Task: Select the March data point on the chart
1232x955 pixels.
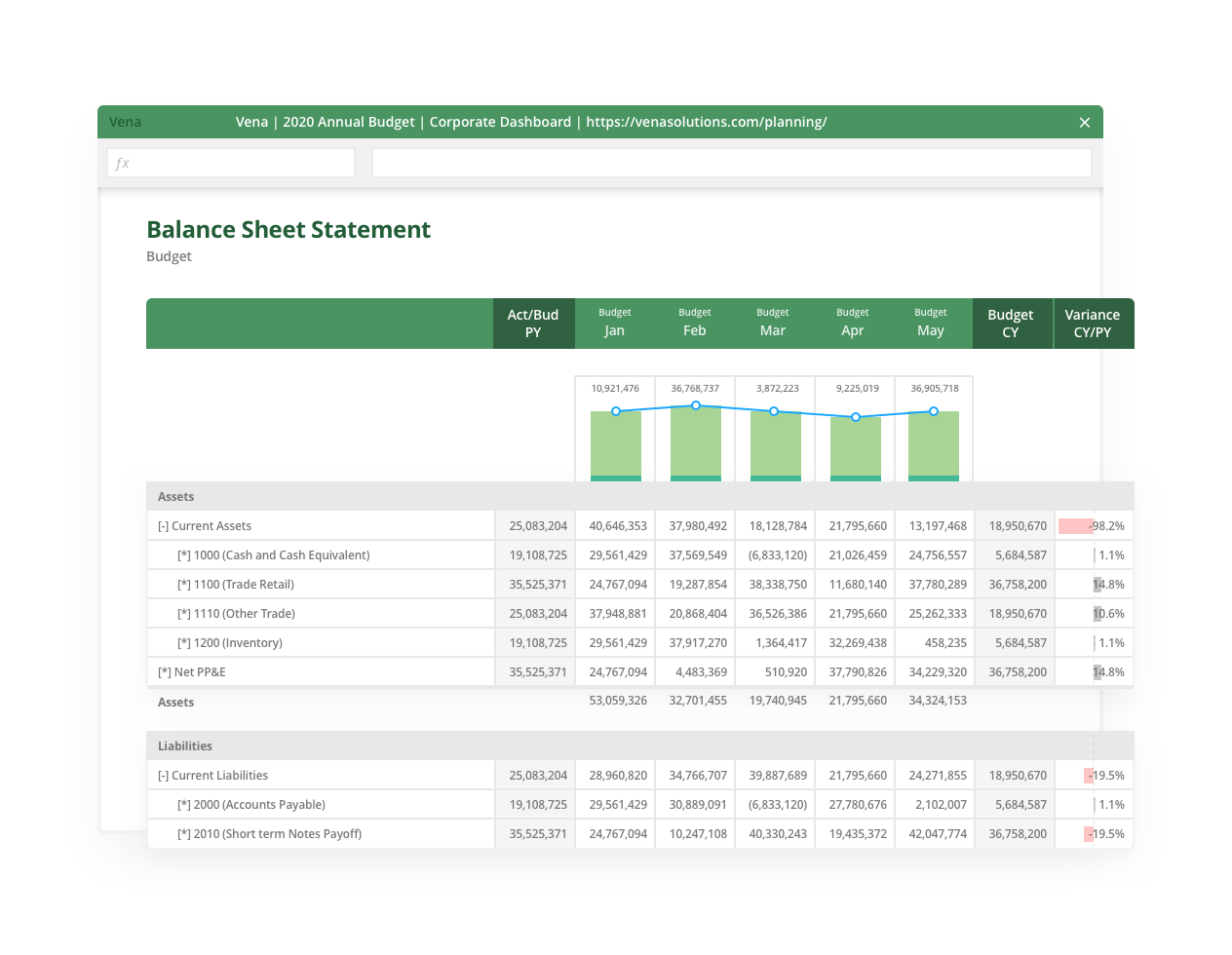Action: (x=774, y=411)
